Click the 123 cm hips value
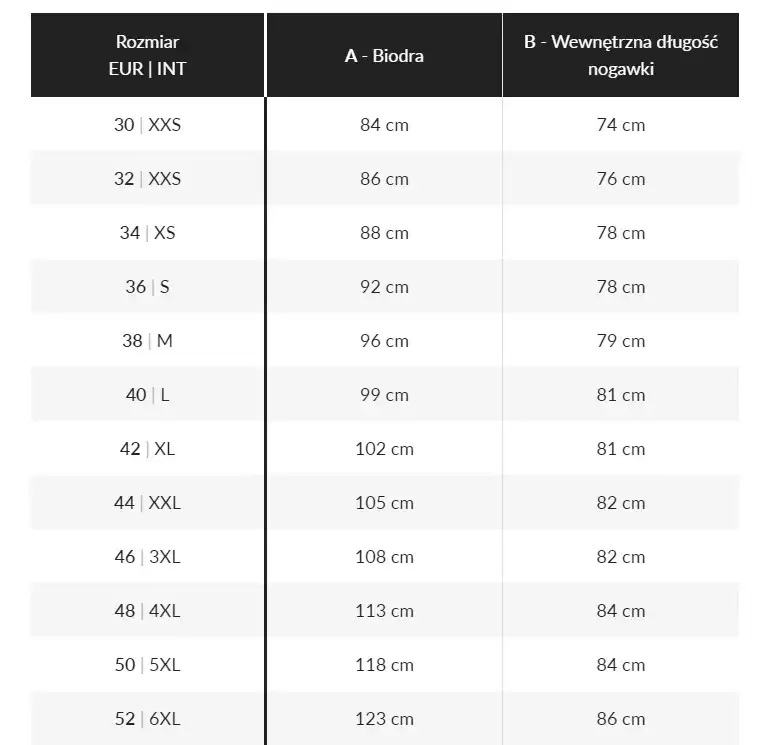Viewport: 770px width, 745px height. pos(384,719)
